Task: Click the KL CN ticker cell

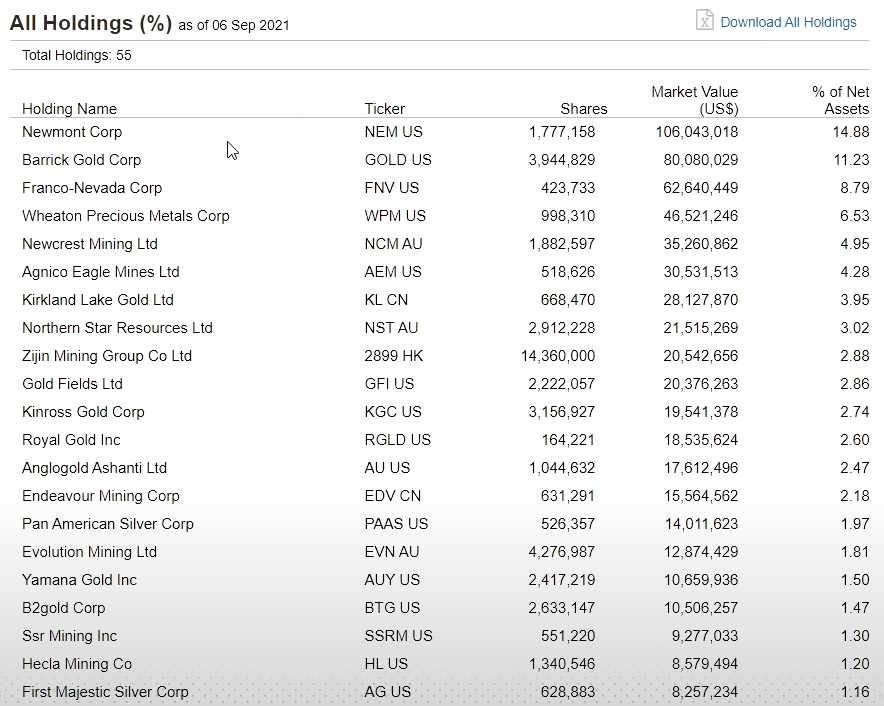Action: [x=386, y=300]
